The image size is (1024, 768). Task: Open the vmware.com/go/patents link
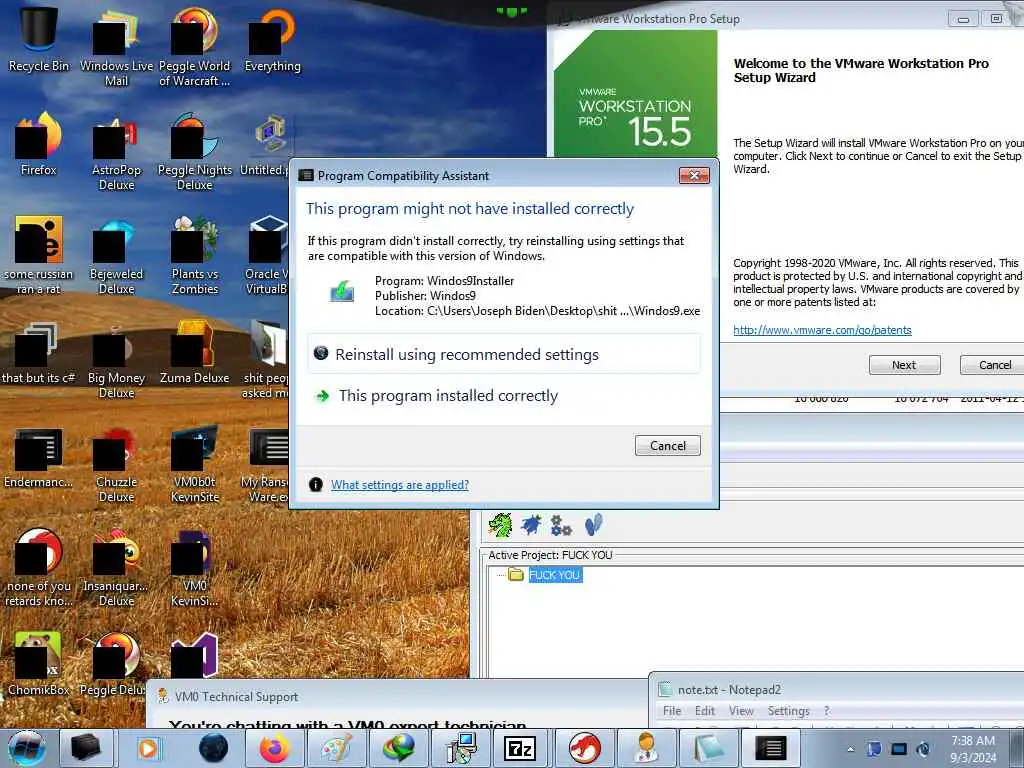(x=822, y=330)
